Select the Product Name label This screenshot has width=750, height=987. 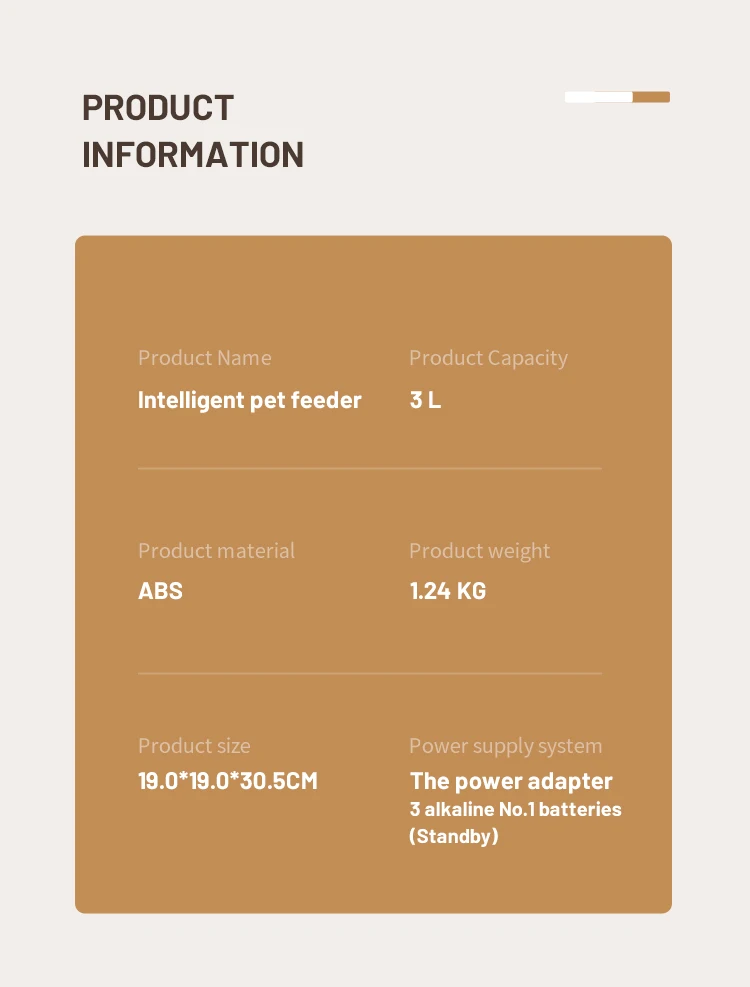coord(204,358)
